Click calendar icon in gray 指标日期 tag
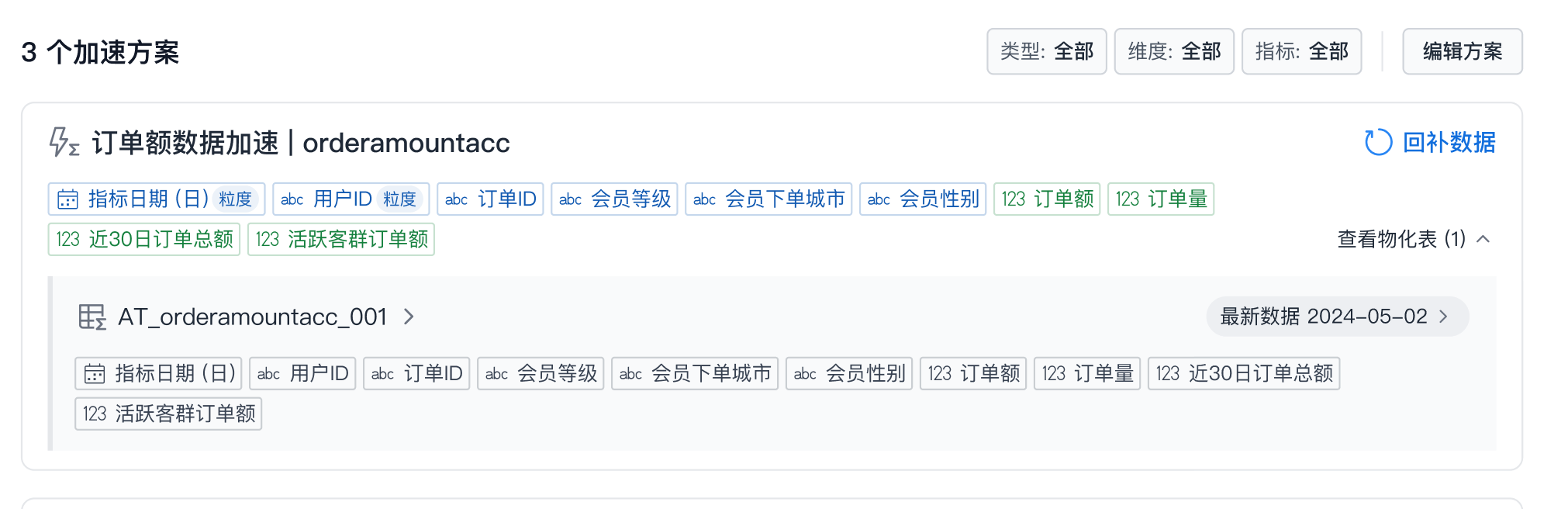Viewport: 1568px width, 509px height. 95,374
